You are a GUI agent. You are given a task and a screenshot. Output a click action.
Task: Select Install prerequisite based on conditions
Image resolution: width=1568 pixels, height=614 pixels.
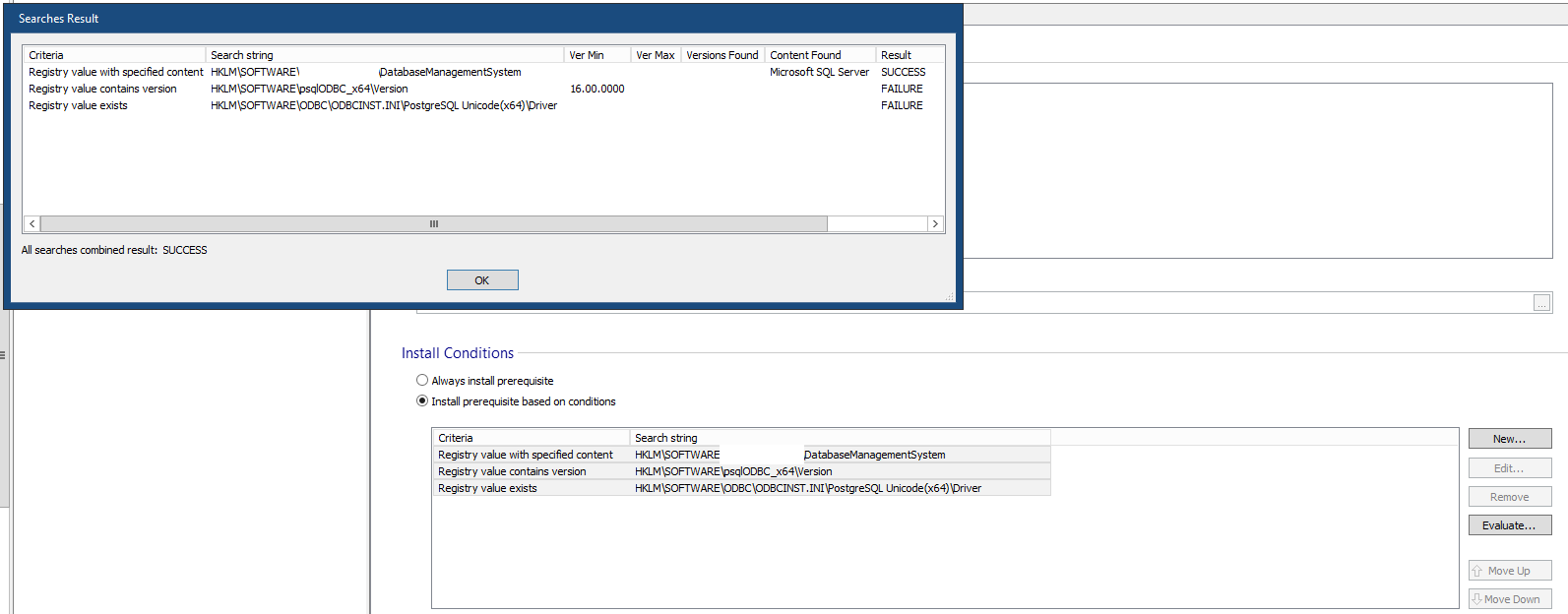(422, 401)
